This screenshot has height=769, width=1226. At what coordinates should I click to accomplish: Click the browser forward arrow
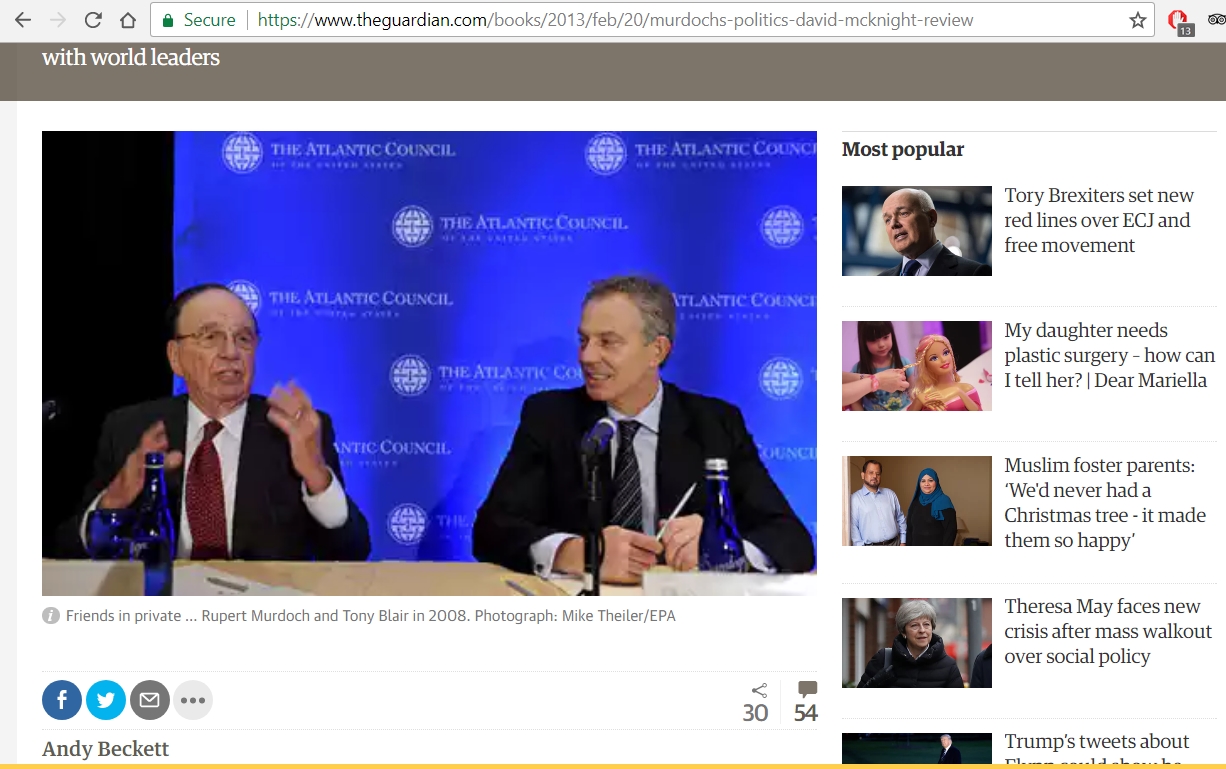[x=57, y=20]
